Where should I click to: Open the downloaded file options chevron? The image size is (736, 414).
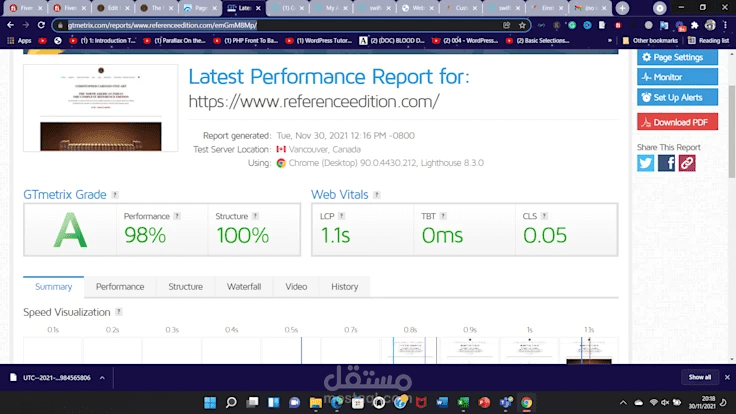102,377
